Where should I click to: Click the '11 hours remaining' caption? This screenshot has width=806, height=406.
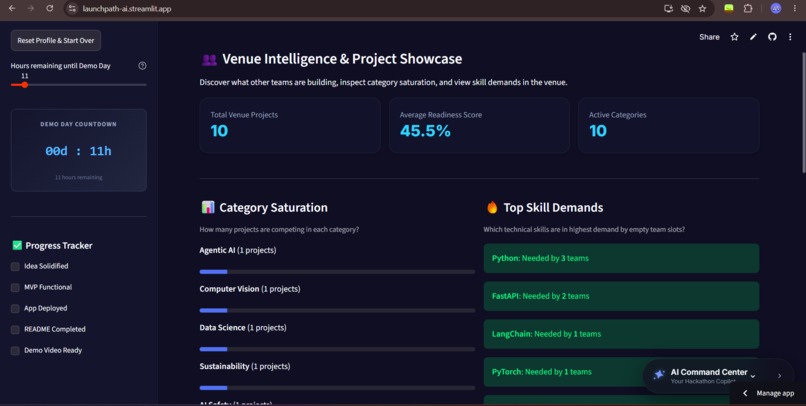(x=79, y=177)
